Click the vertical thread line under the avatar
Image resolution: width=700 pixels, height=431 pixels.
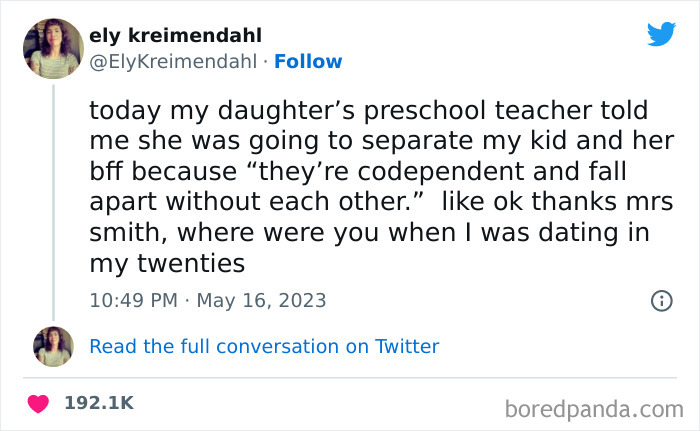pos(53,200)
